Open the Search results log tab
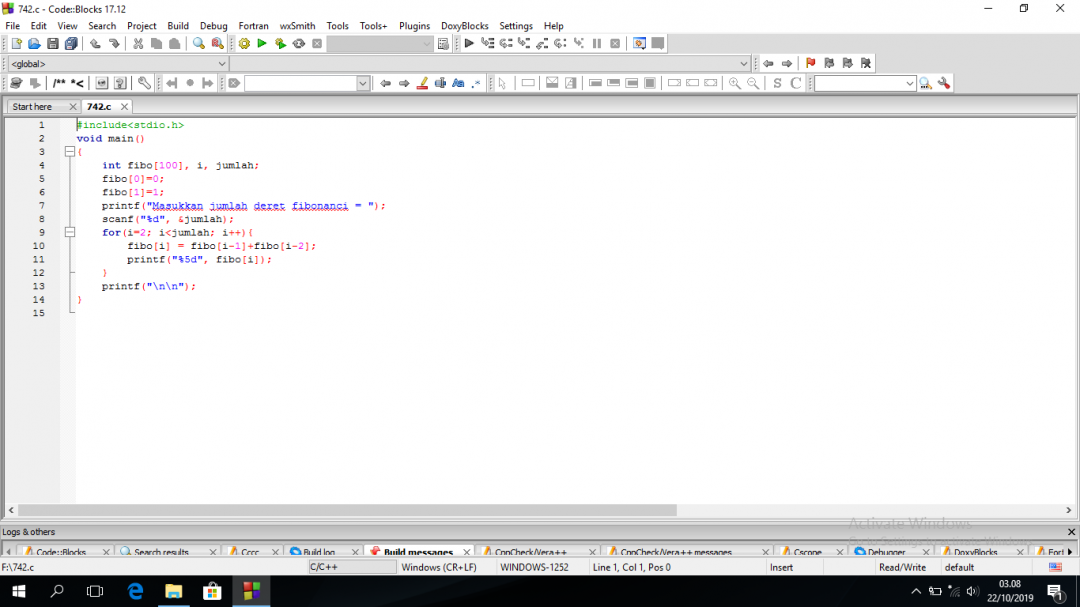 (x=161, y=552)
